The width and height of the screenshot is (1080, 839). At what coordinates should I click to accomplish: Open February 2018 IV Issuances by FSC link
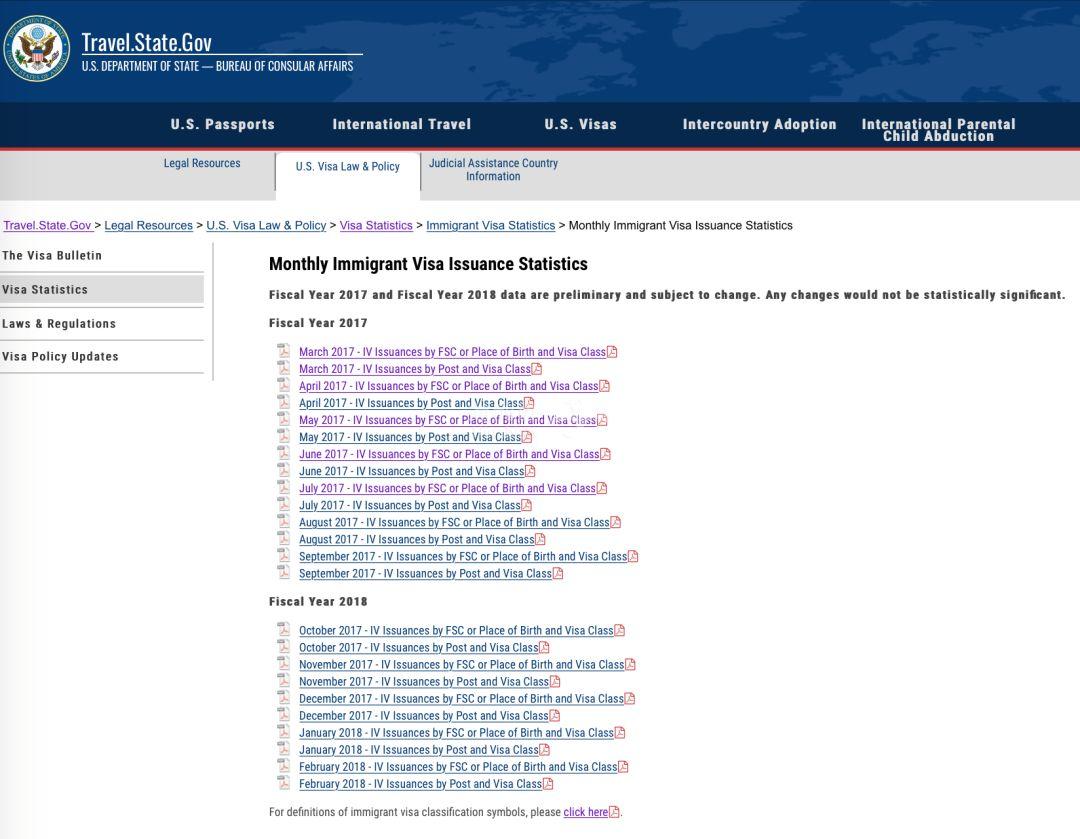[458, 767]
